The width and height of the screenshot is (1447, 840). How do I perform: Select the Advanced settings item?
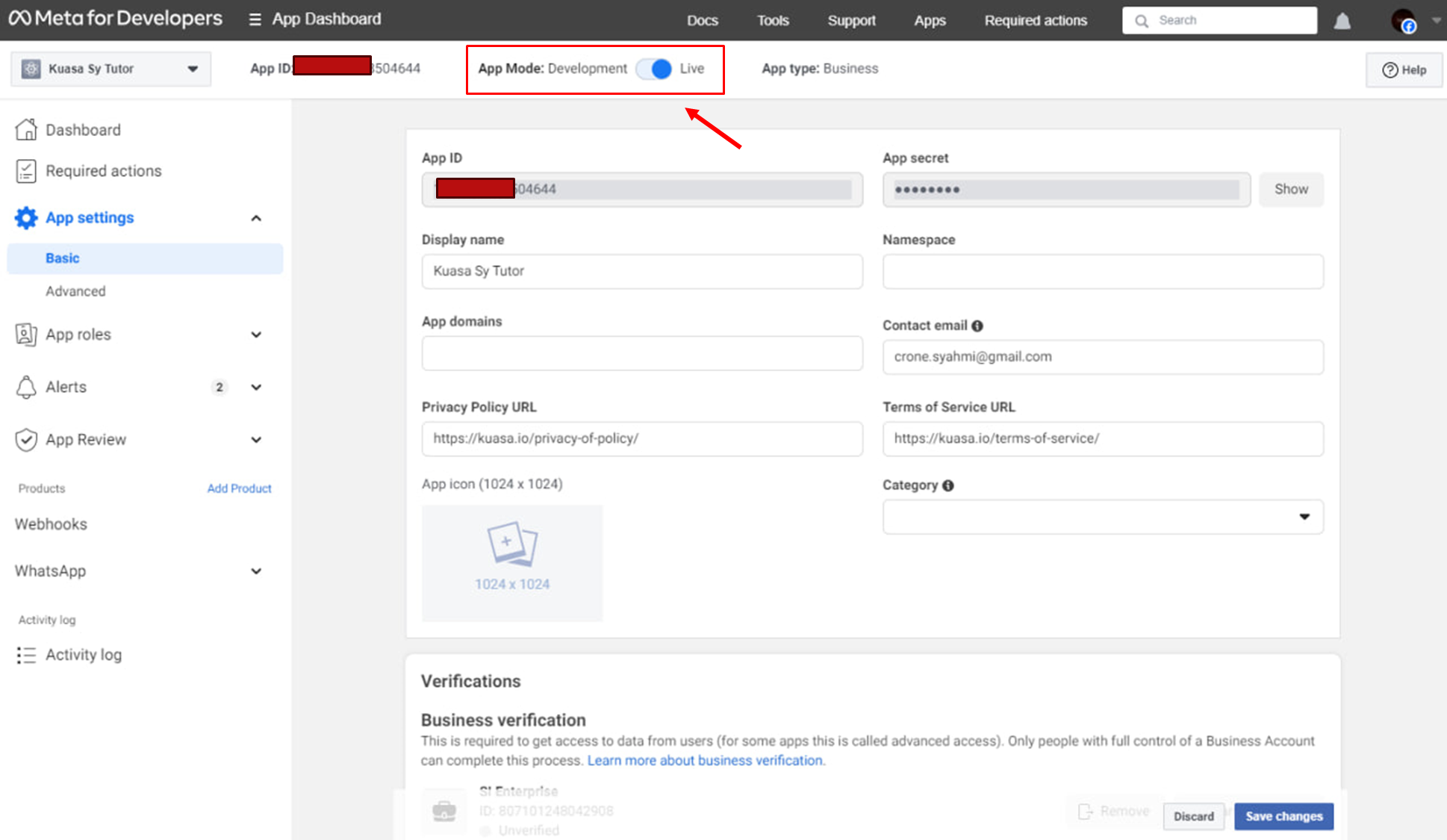tap(75, 291)
